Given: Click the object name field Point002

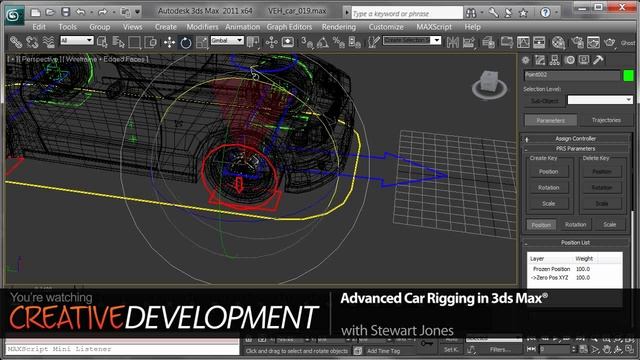Looking at the screenshot, I should [572, 75].
